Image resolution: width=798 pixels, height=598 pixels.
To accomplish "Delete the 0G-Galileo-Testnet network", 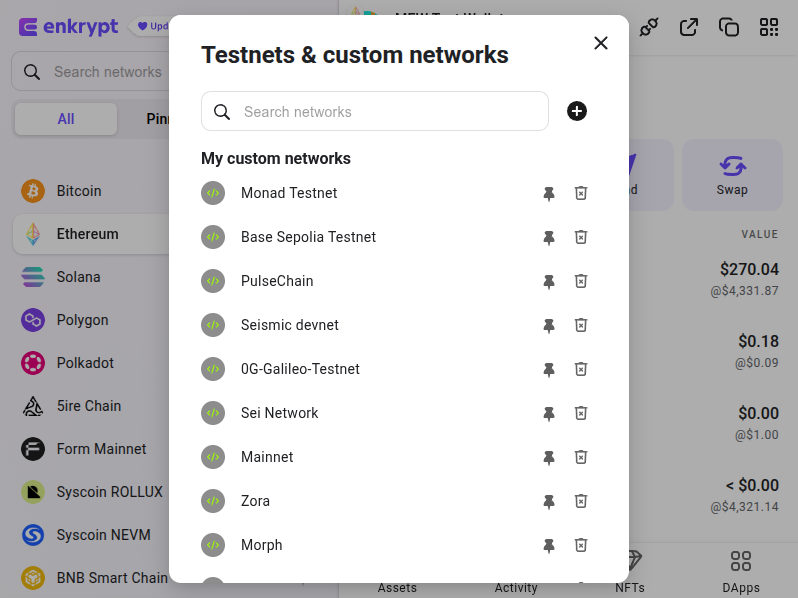I will [581, 369].
